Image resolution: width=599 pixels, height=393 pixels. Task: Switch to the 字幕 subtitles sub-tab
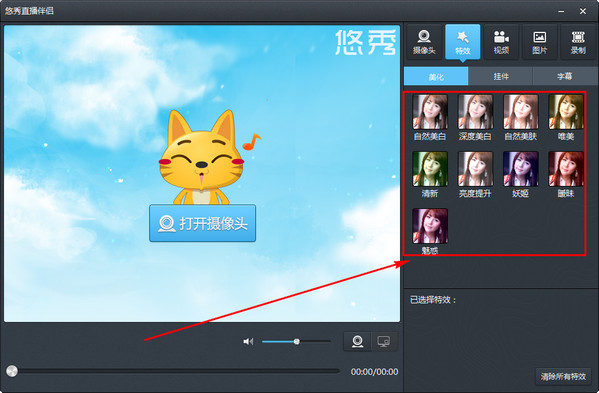pyautogui.click(x=565, y=76)
